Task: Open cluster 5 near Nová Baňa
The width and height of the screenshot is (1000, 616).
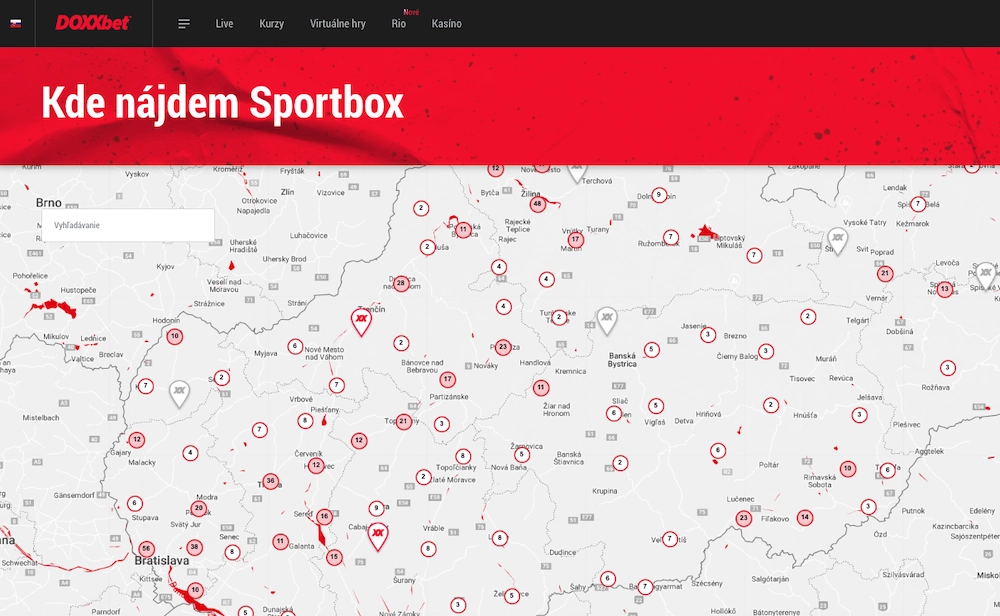Action: click(x=522, y=455)
